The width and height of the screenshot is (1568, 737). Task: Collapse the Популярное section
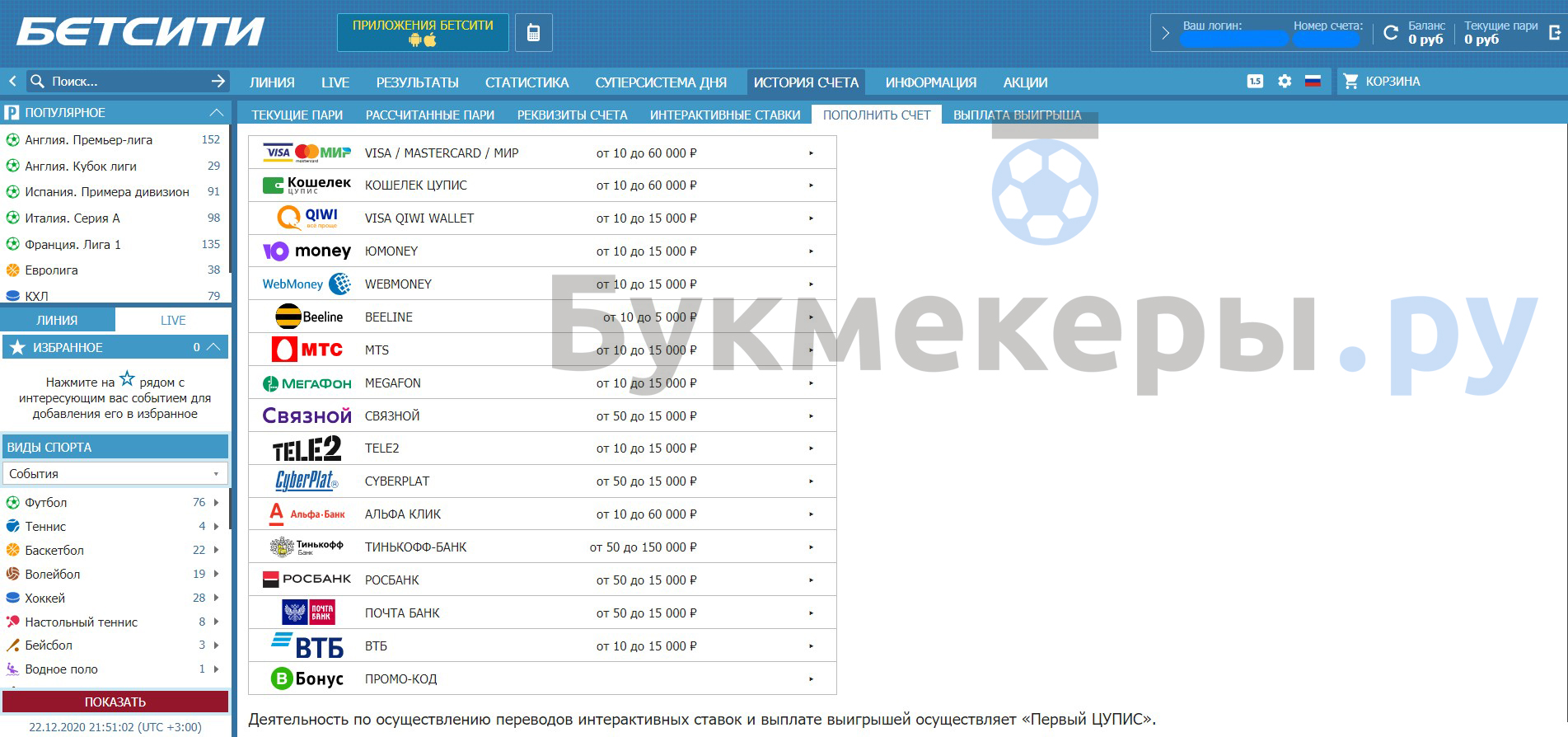[x=216, y=112]
